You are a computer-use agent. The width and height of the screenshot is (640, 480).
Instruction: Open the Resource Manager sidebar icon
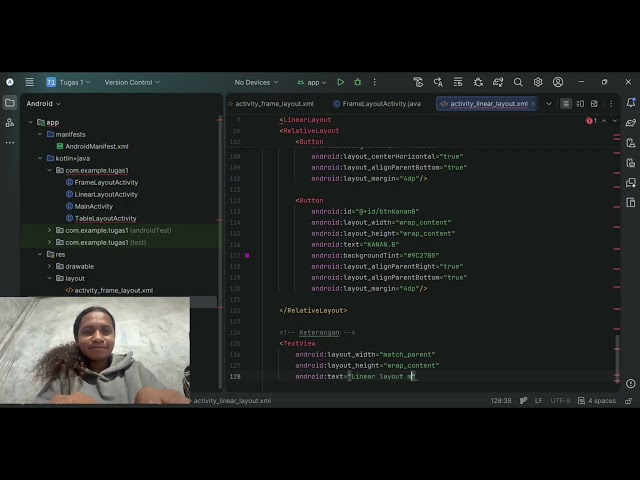[10, 122]
